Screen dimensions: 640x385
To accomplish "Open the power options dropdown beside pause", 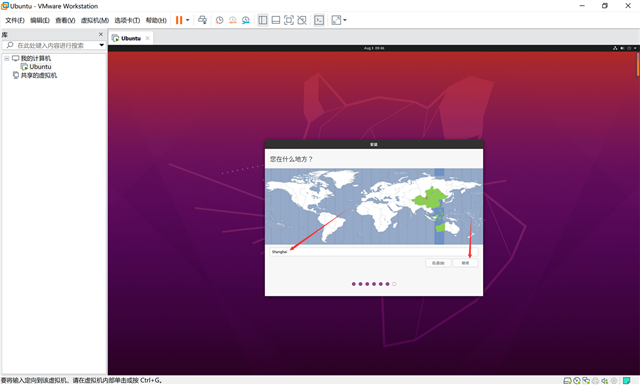I will click(187, 20).
